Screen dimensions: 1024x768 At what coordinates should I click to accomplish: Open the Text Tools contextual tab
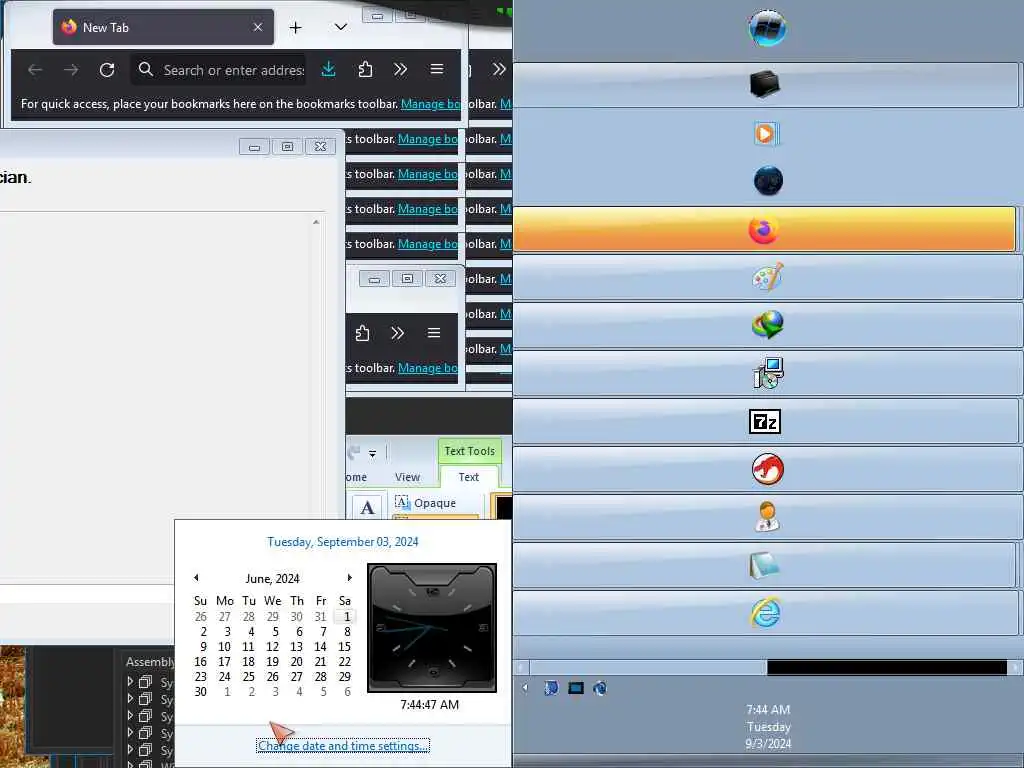pos(470,451)
